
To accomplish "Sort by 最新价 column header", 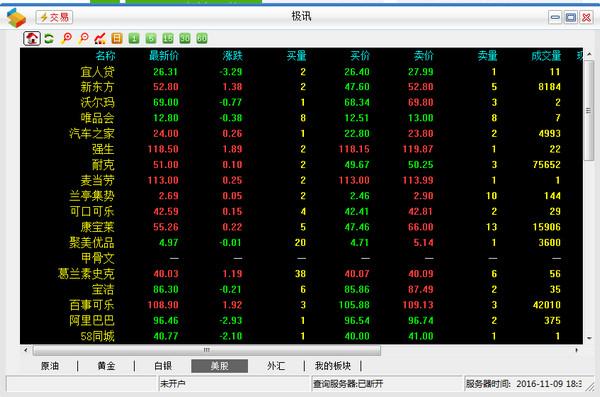I will coord(164,56).
